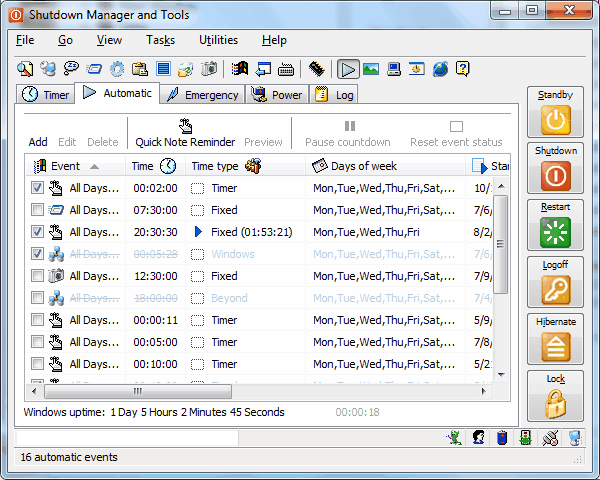Click the Delete event button

(x=103, y=142)
